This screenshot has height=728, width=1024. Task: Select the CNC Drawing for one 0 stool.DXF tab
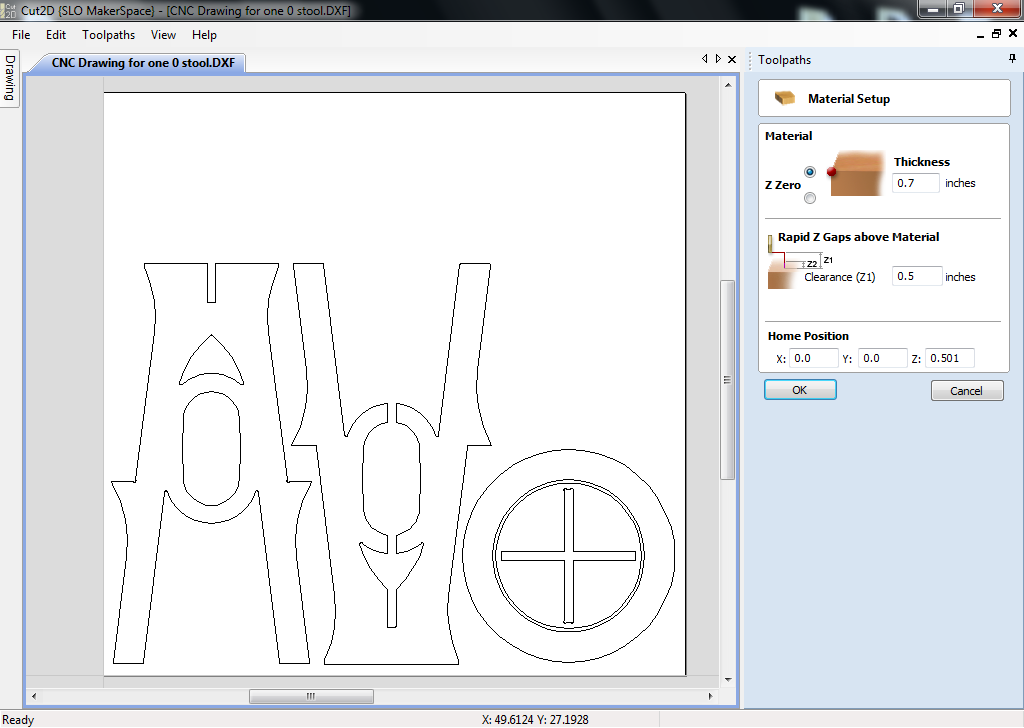point(143,63)
